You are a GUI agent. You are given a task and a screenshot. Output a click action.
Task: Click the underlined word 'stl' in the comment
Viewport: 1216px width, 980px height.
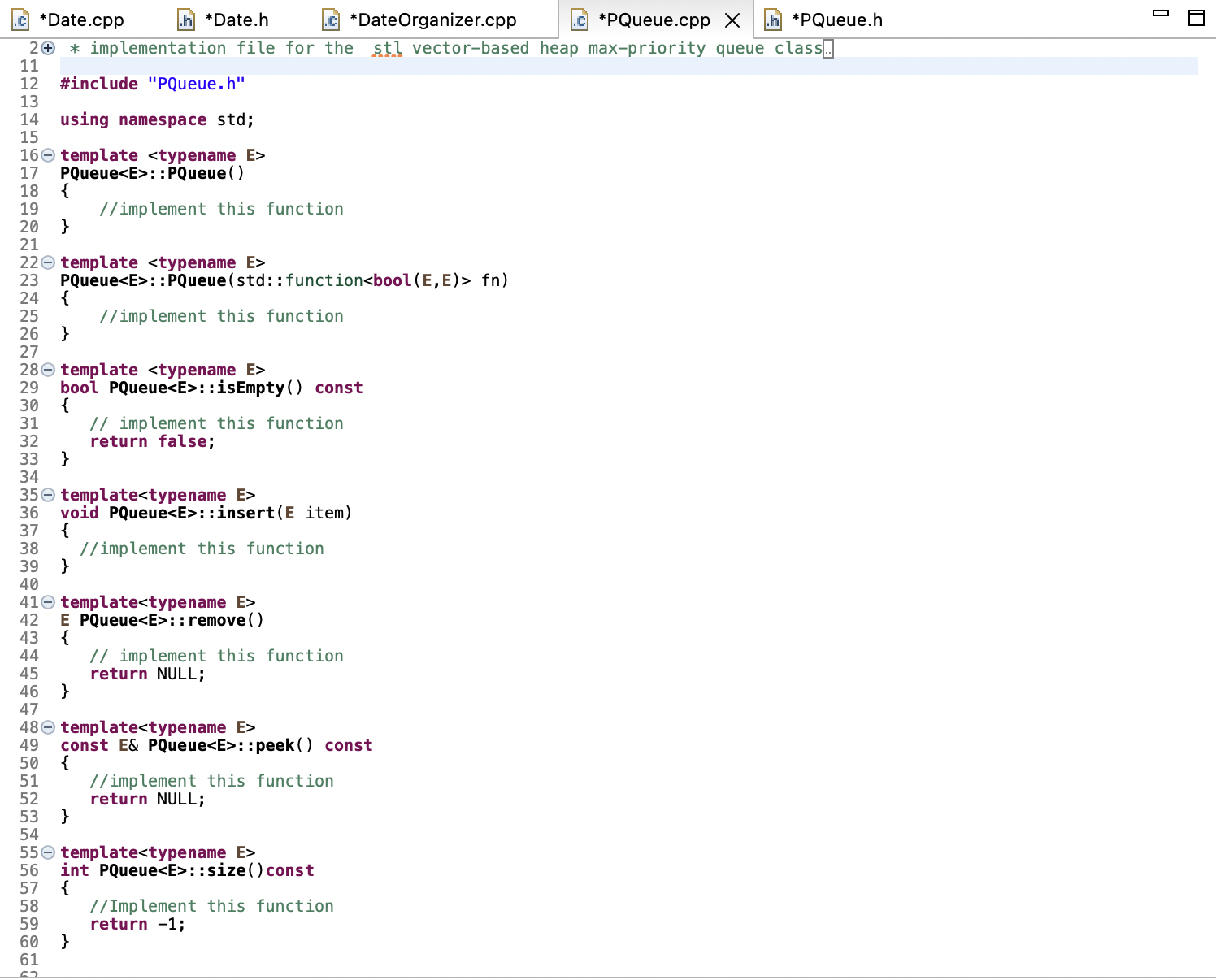[387, 49]
